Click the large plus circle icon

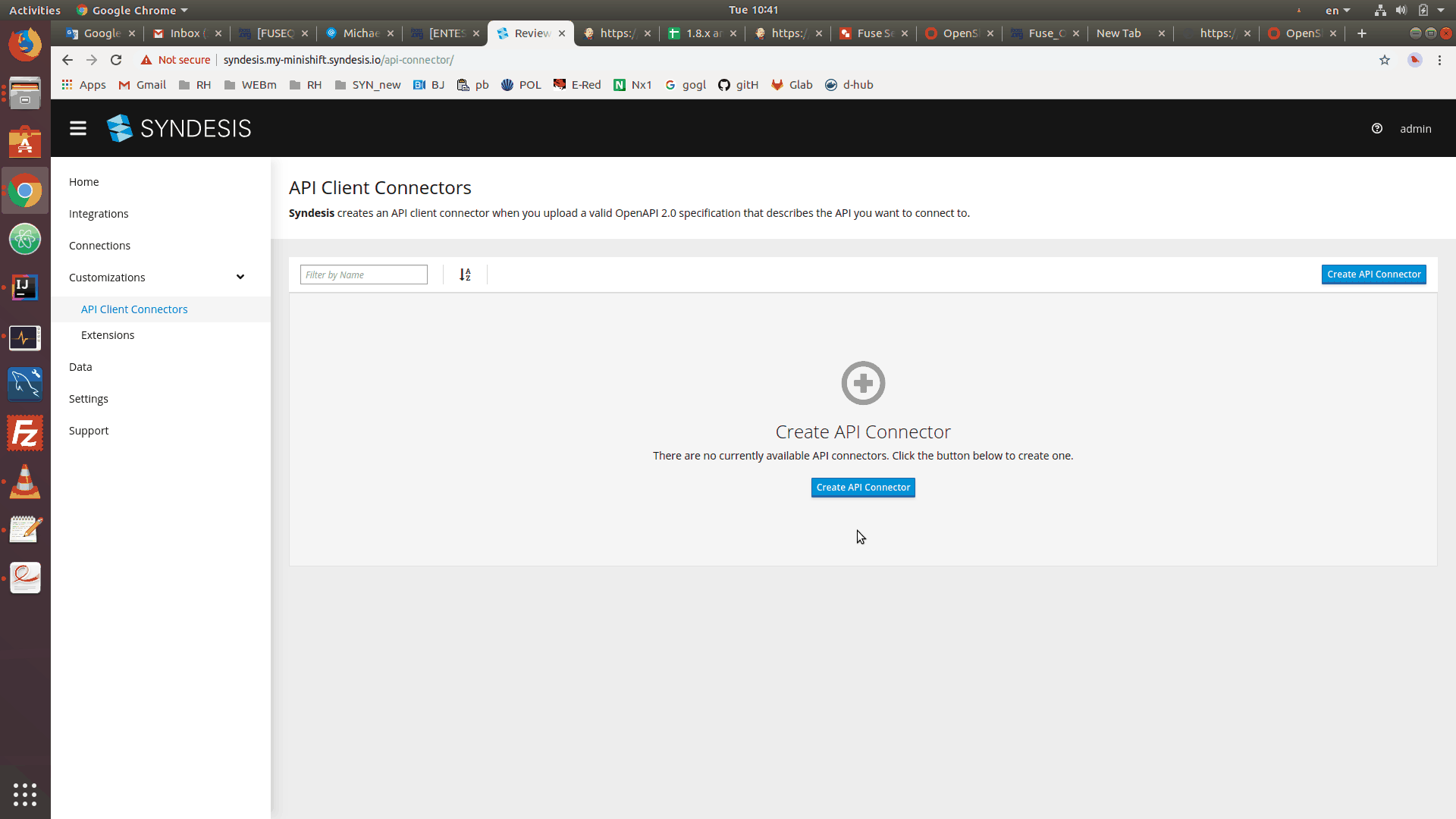click(x=863, y=383)
